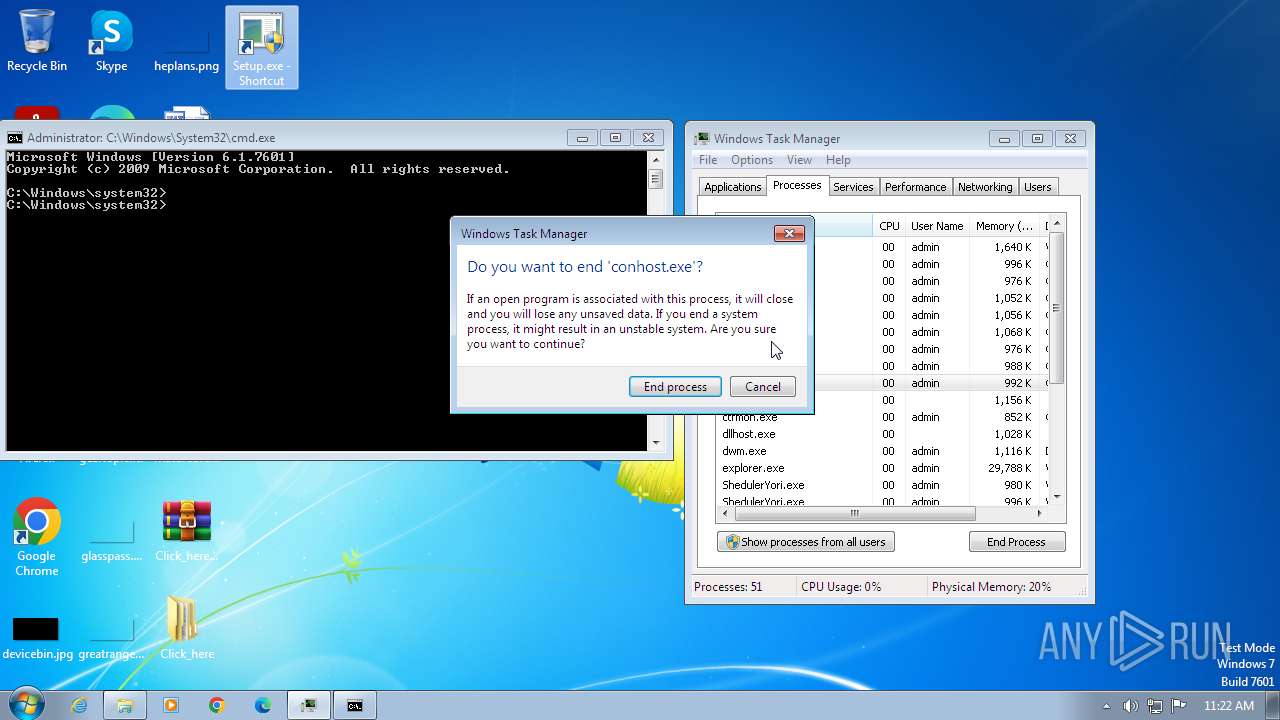Viewport: 1280px width, 720px height.
Task: Open the Performance tab
Action: click(x=915, y=187)
